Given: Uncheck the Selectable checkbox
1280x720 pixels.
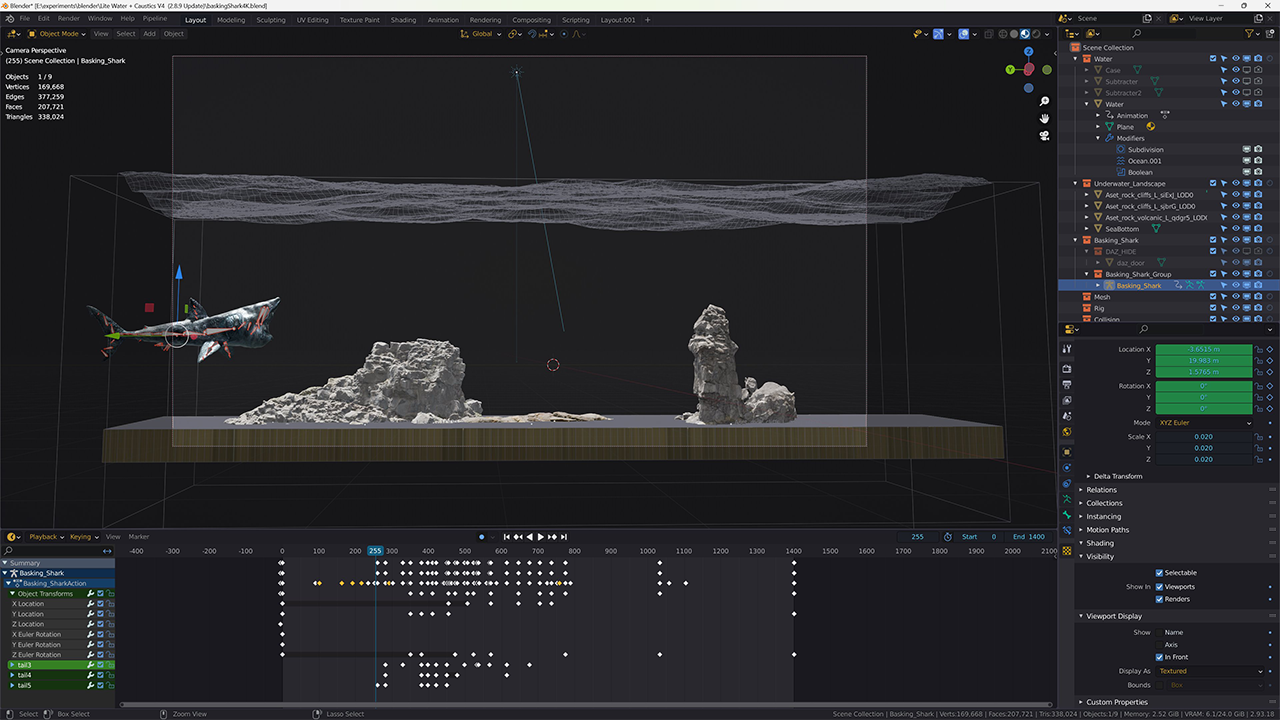Looking at the screenshot, I should tap(1160, 573).
